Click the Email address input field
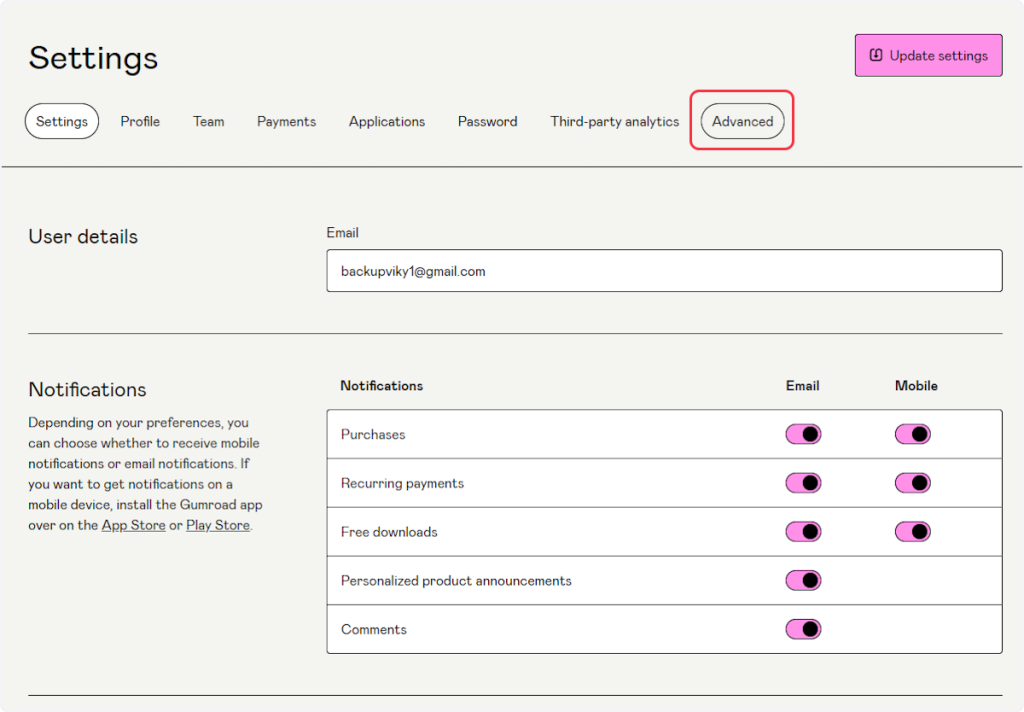 coord(664,271)
